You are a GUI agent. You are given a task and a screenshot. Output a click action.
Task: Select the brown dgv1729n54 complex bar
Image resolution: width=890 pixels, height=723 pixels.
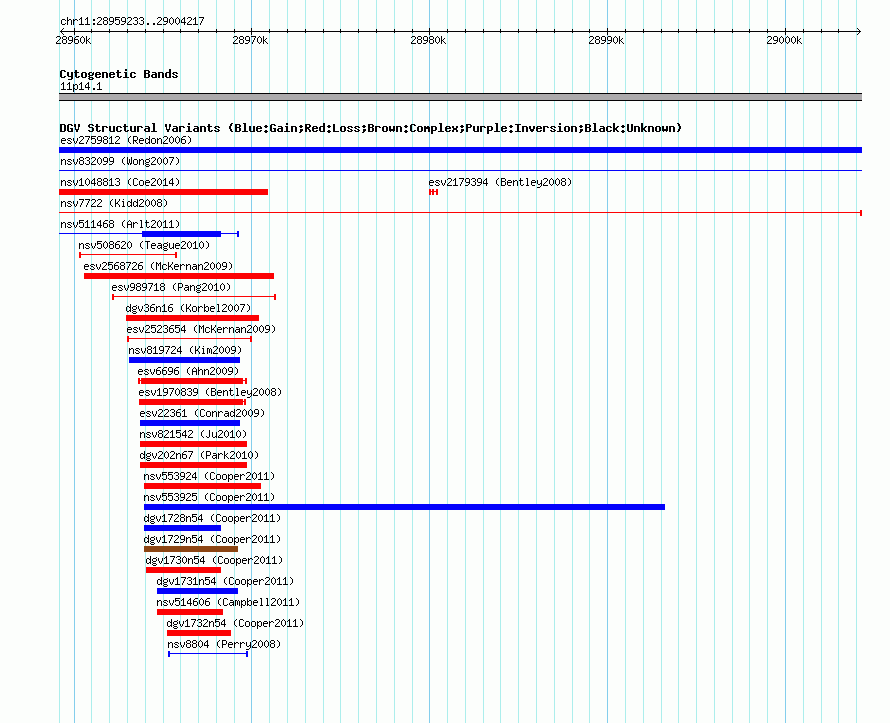click(191, 549)
